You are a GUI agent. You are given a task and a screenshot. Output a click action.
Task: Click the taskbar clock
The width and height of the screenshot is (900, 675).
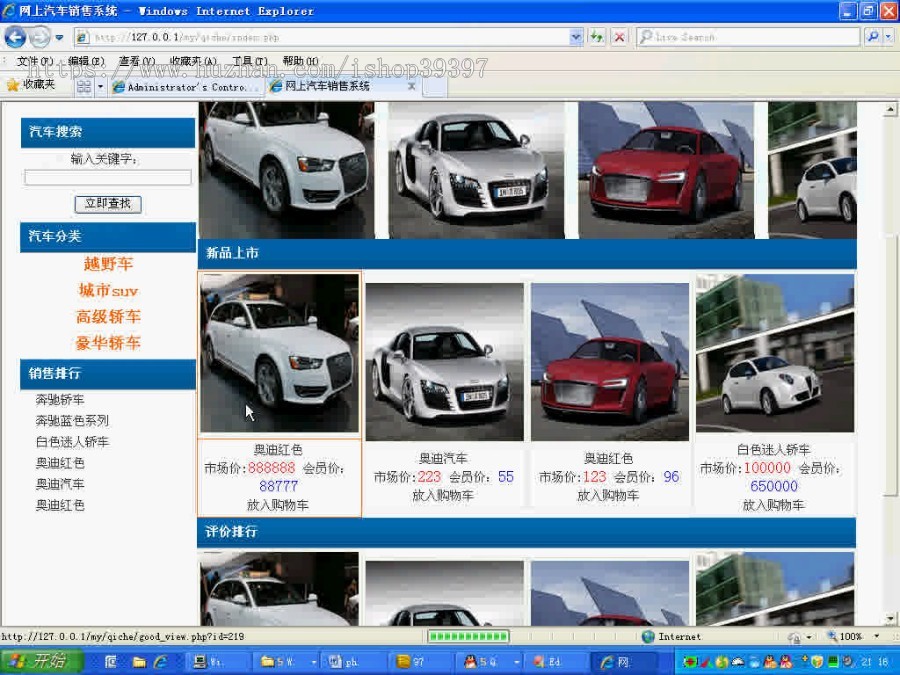coord(874,662)
